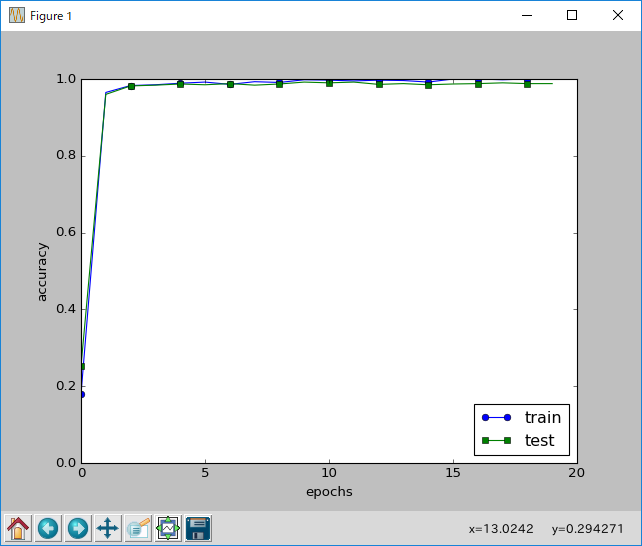This screenshot has width=642, height=546.
Task: Go forward to next view arrow
Action: (x=78, y=528)
